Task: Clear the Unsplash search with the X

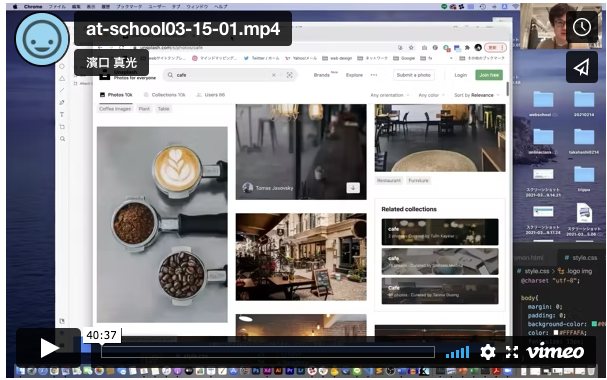Action: [x=274, y=75]
